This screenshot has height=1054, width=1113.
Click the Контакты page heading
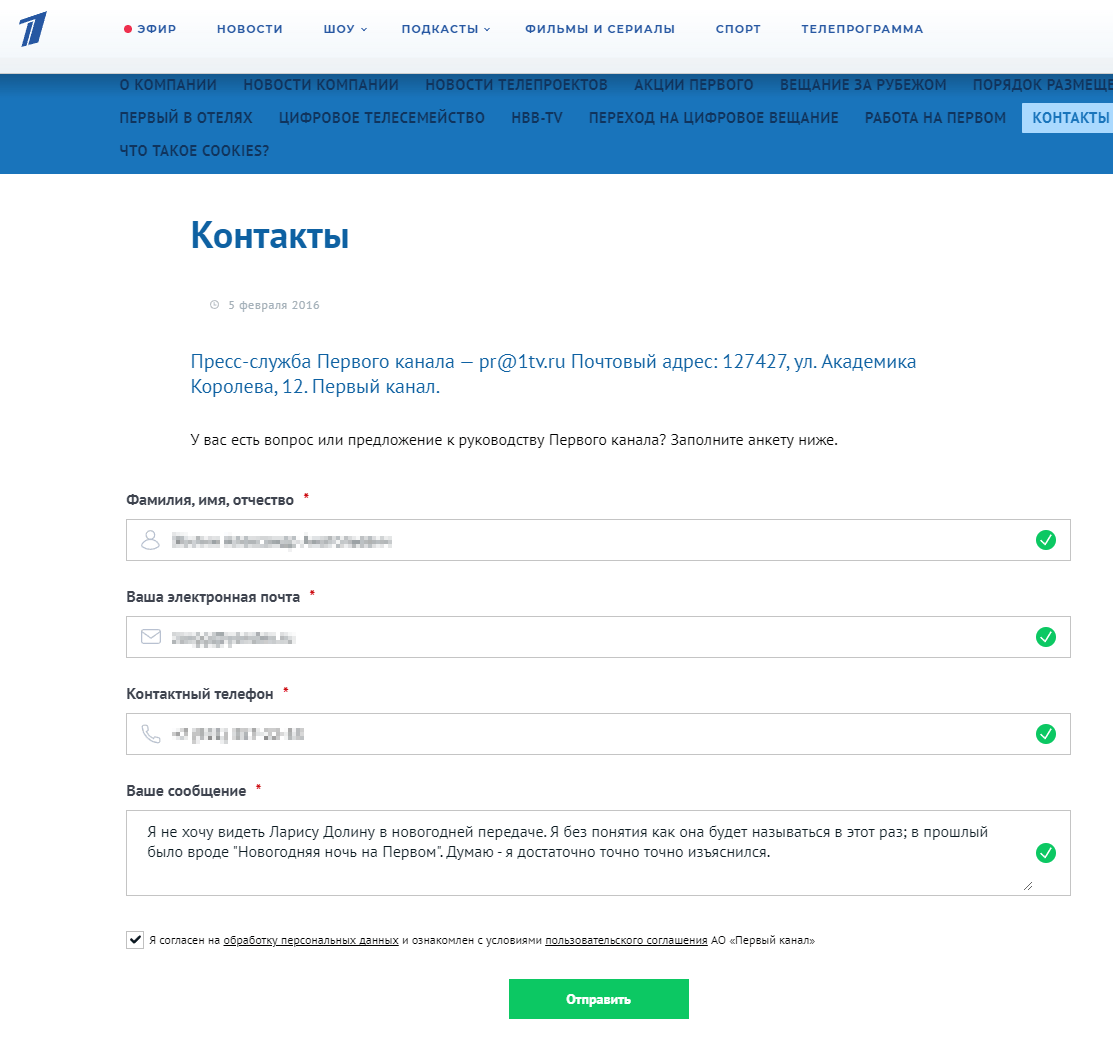pos(270,235)
